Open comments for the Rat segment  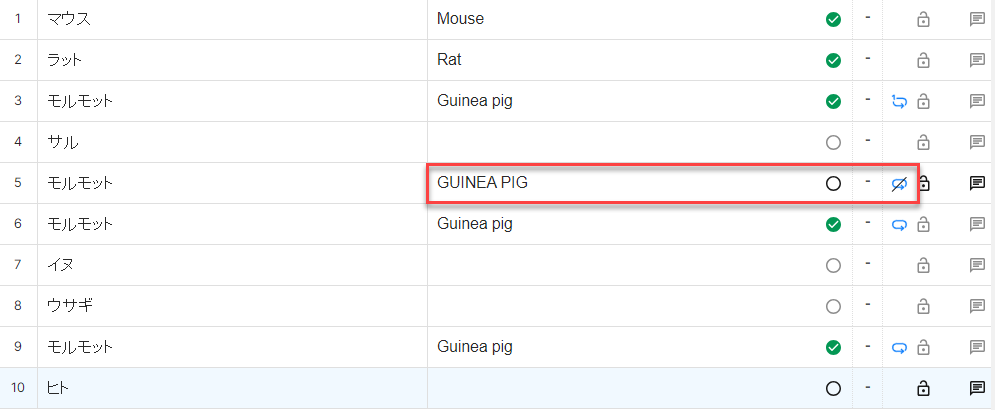(977, 60)
